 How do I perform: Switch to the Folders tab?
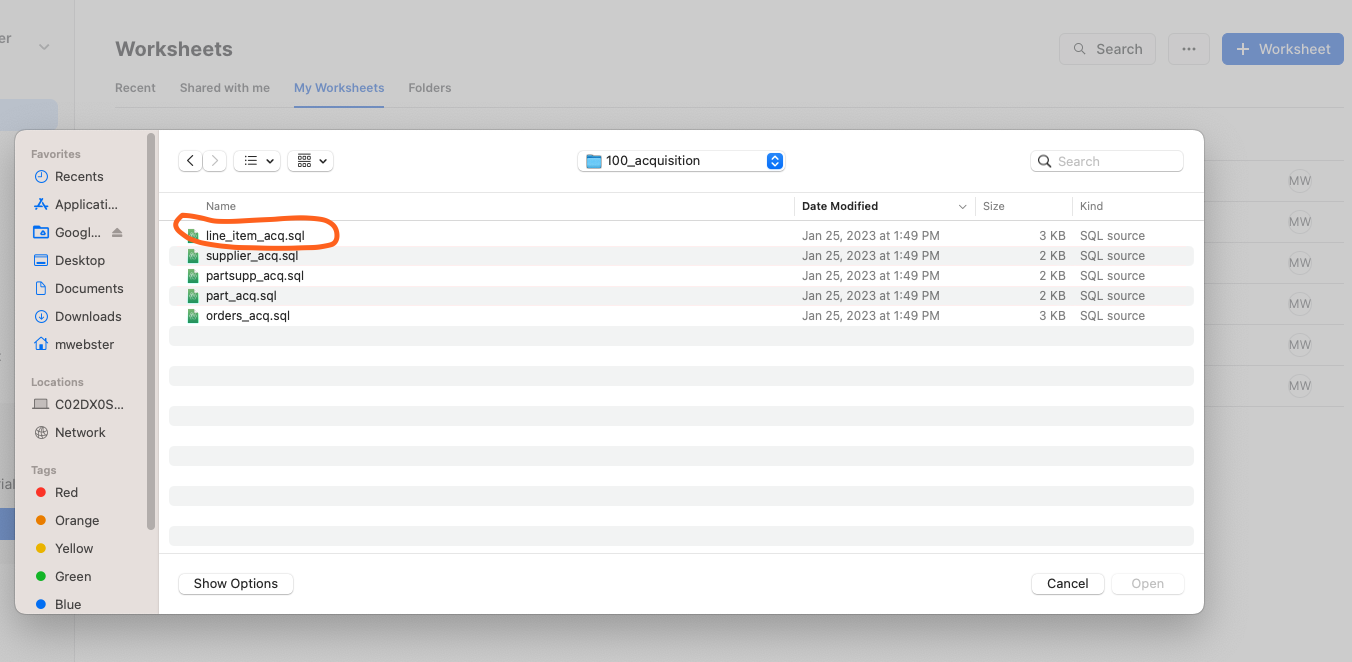tap(430, 88)
